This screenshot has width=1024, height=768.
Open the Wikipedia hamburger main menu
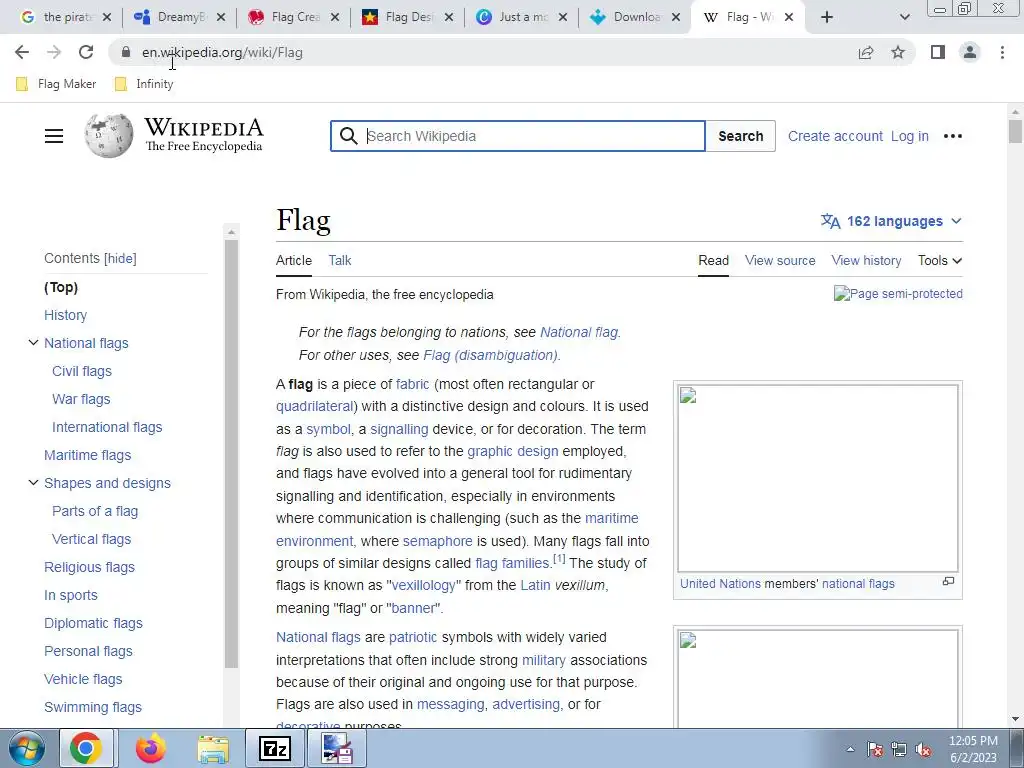pos(54,136)
